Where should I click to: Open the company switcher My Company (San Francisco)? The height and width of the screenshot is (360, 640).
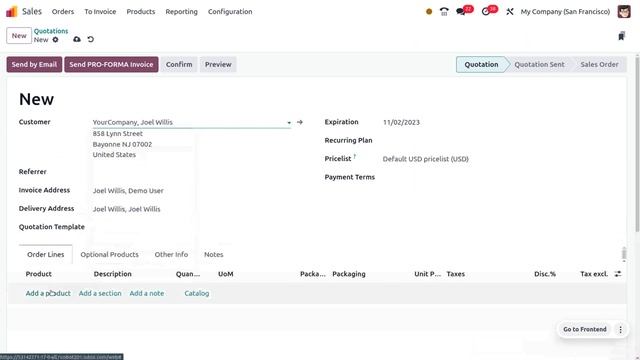point(565,12)
